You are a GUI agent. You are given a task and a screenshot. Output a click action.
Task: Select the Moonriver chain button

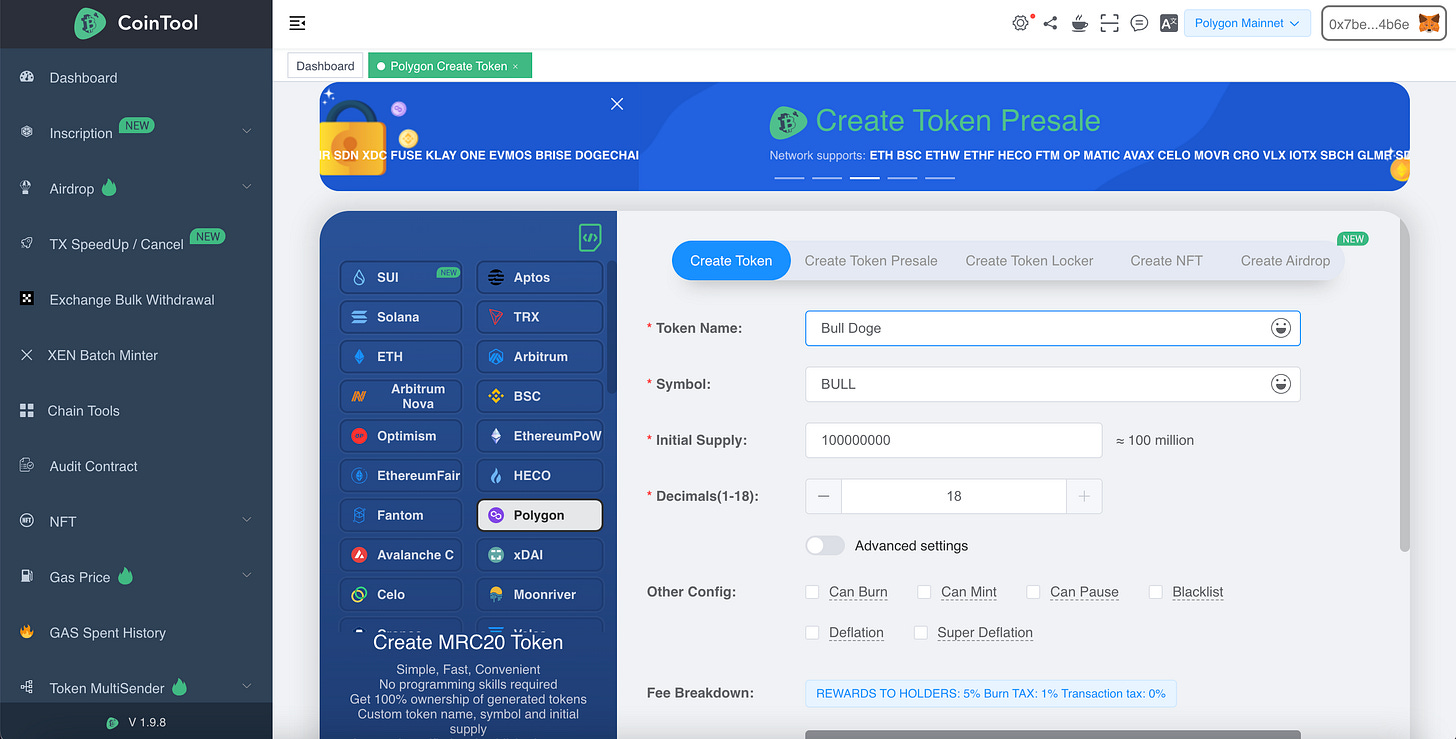(x=540, y=594)
